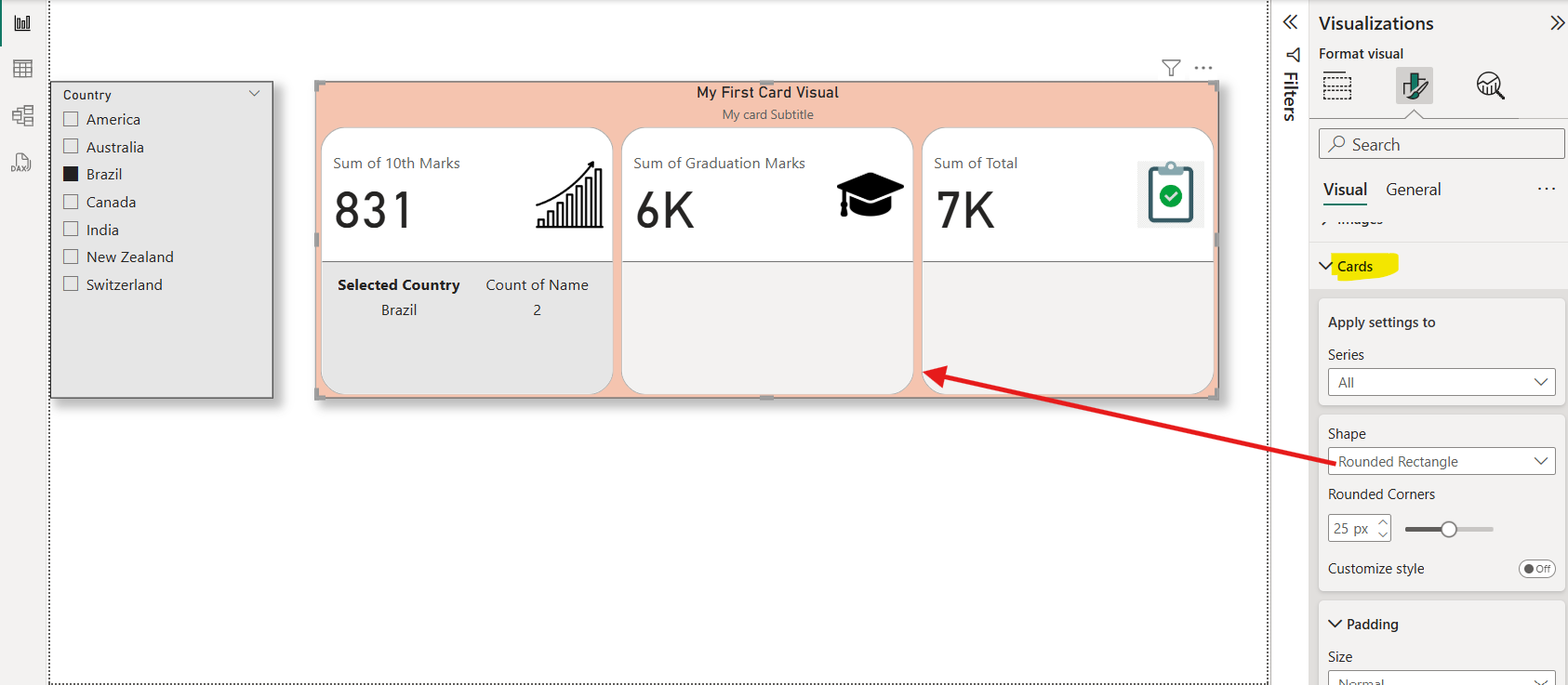Open the Analytics magnifier icon

[x=1490, y=86]
